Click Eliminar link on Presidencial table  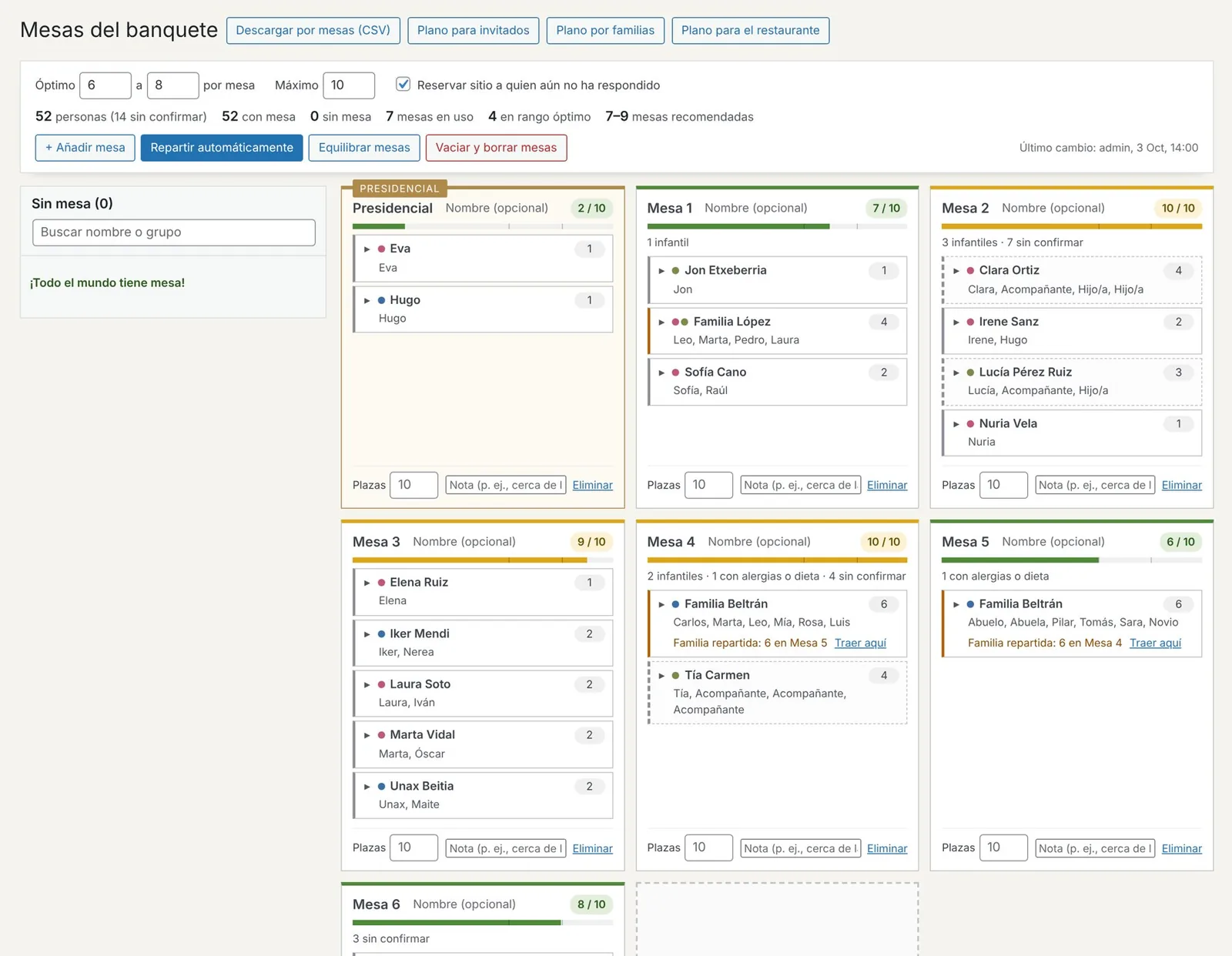pyautogui.click(x=592, y=485)
